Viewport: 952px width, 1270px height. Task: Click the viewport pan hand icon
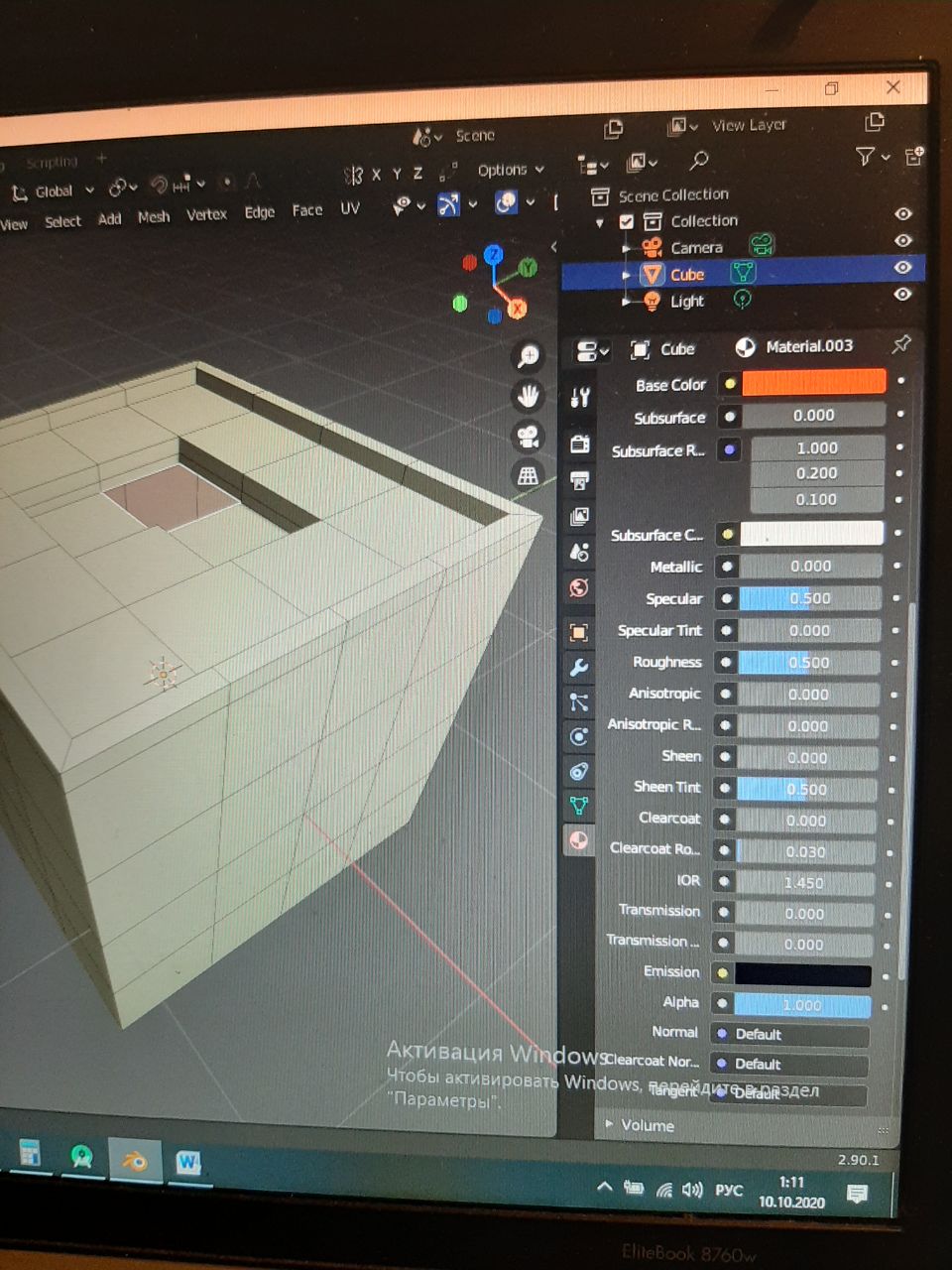[x=529, y=396]
